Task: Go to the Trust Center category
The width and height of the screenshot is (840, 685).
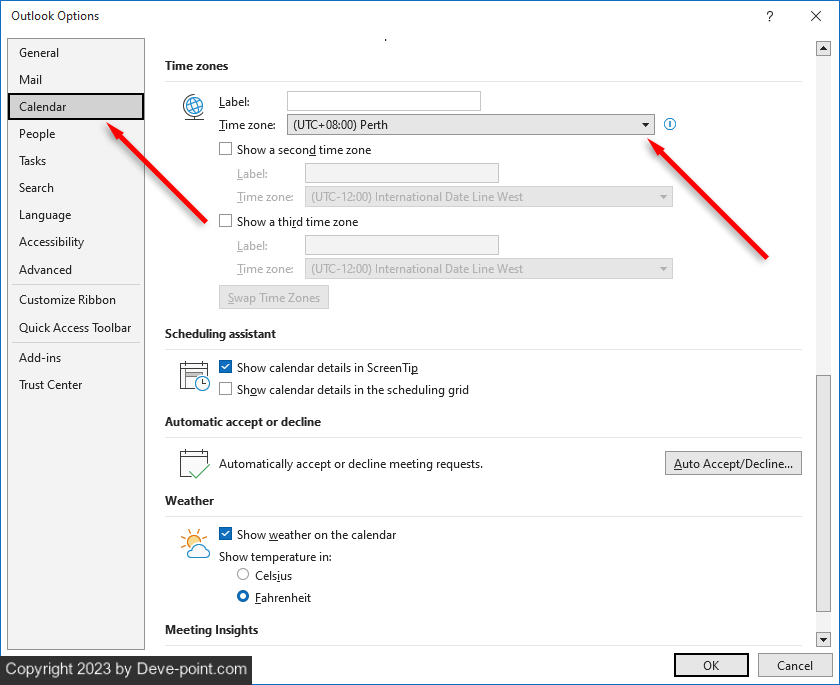Action: [50, 385]
